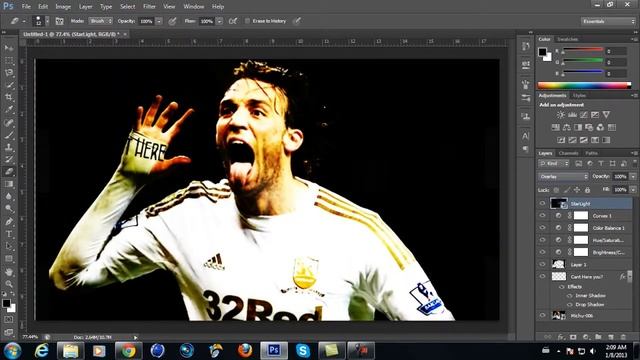Image resolution: width=640 pixels, height=360 pixels.
Task: Select the Clone Stamp tool
Action: tap(9, 147)
